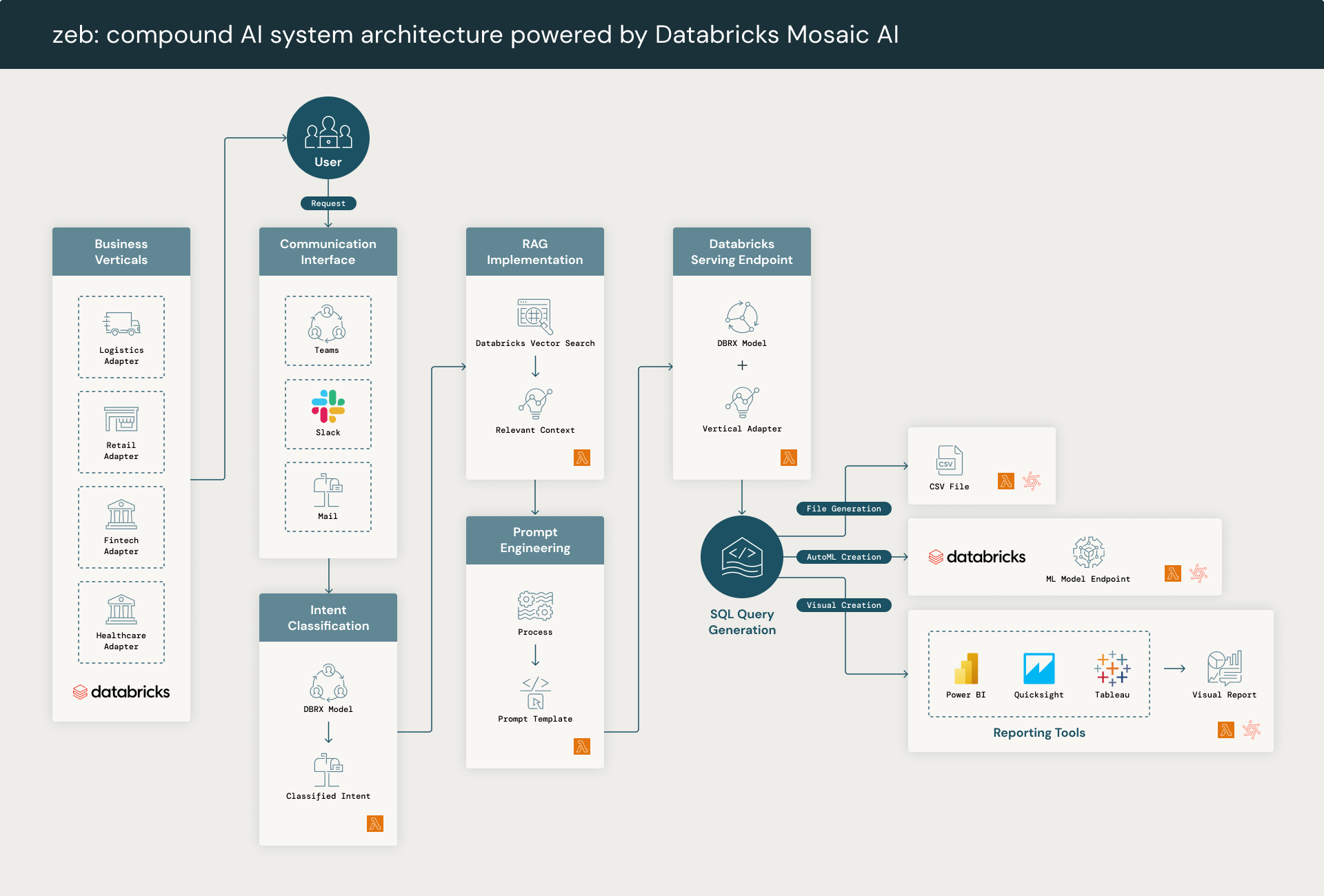Screen dimensions: 1324x896
Task: Click the Mail mailbox icon
Action: point(328,490)
